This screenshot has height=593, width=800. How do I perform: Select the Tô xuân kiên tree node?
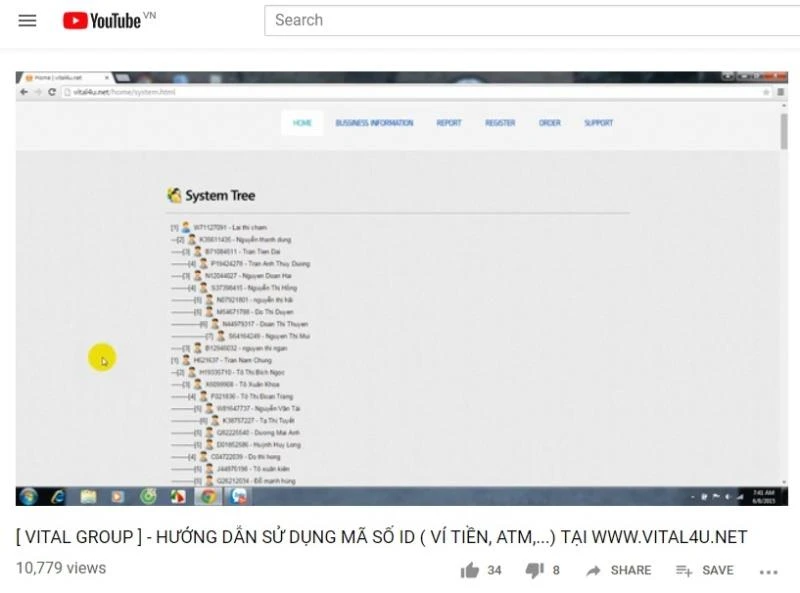[x=253, y=469]
